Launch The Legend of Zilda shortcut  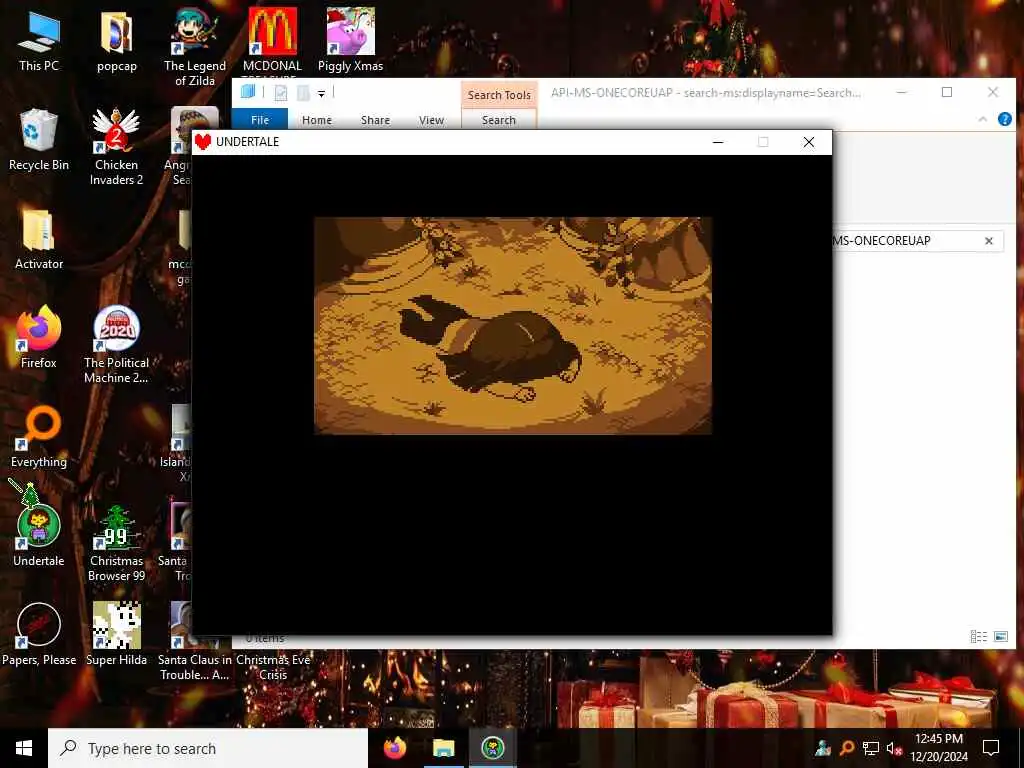coord(195,47)
